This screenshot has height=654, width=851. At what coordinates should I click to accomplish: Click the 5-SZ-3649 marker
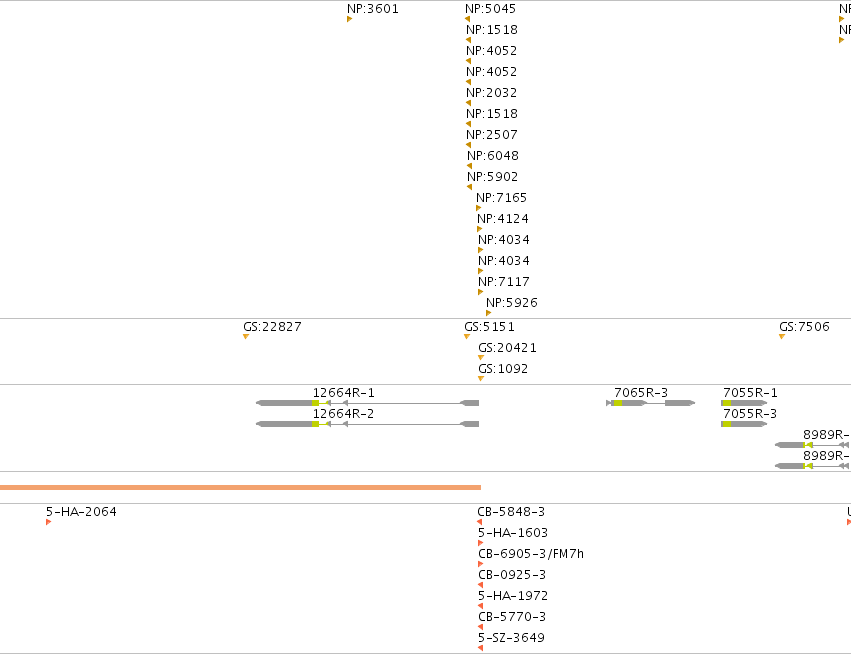click(x=480, y=648)
